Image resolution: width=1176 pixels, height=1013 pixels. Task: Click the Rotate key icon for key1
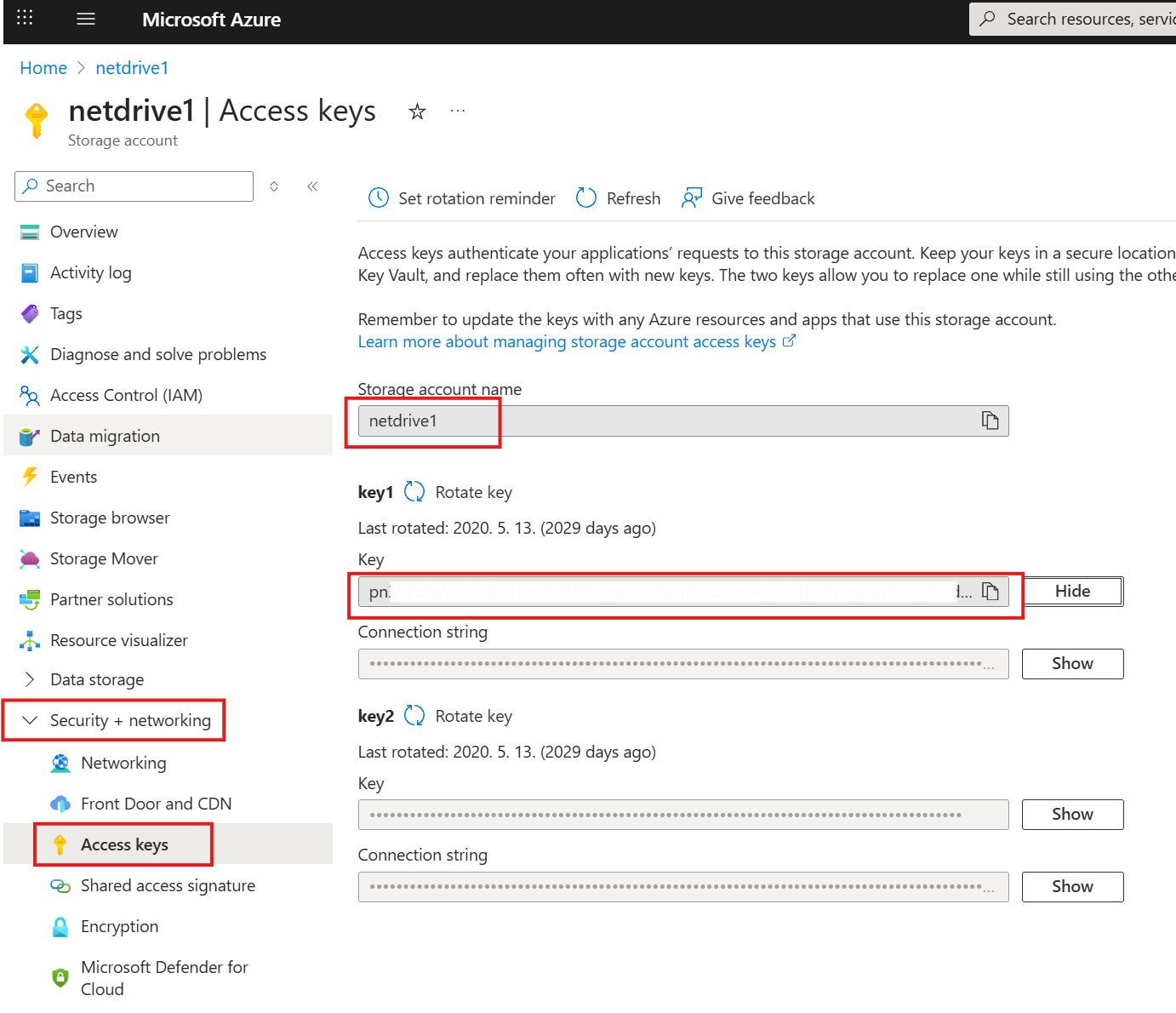414,491
